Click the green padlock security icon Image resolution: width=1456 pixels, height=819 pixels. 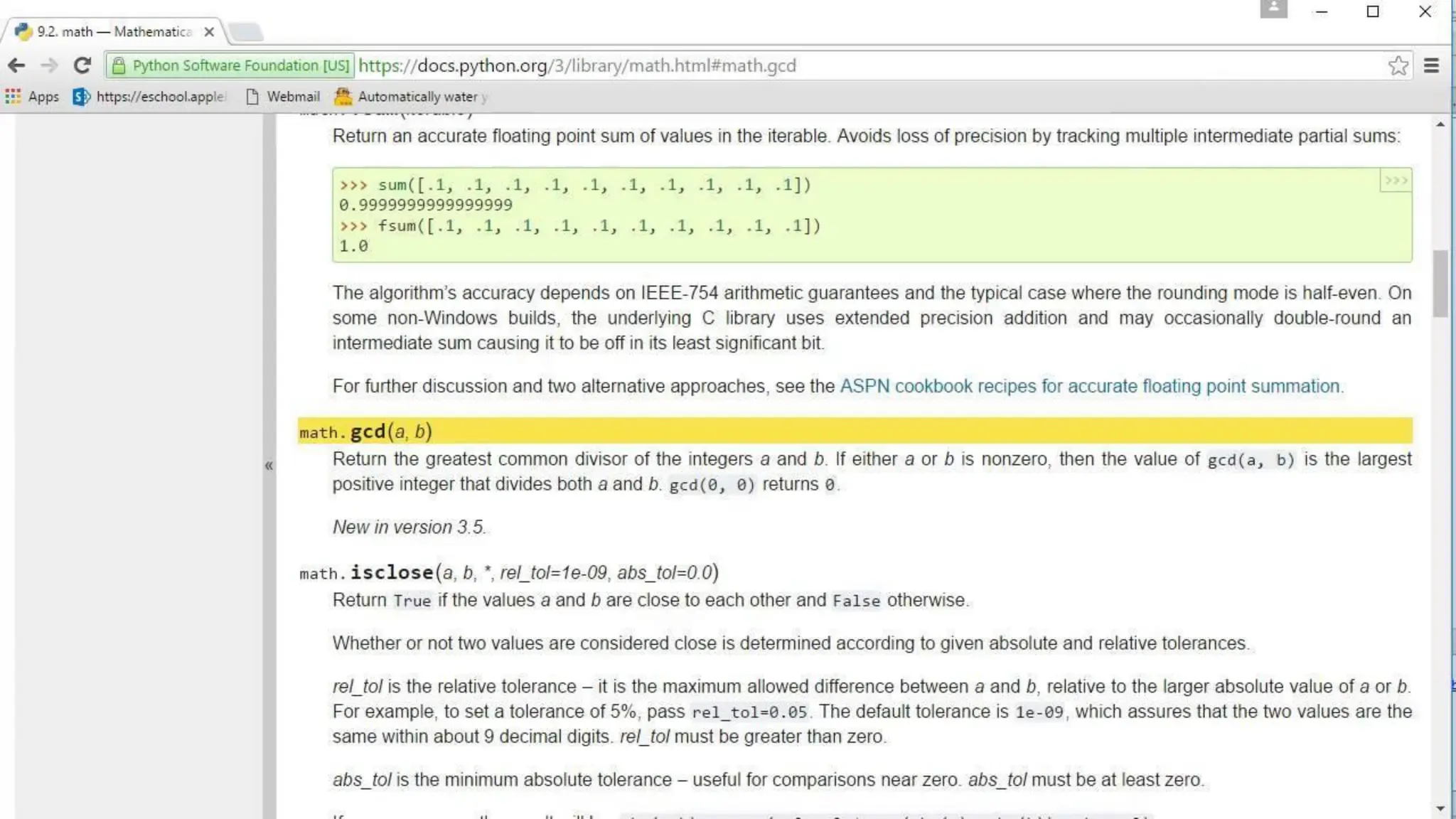tap(119, 65)
